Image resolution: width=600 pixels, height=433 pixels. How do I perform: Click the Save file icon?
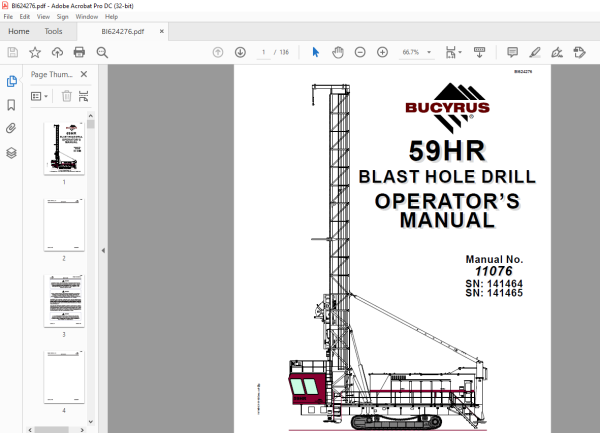tap(13, 52)
